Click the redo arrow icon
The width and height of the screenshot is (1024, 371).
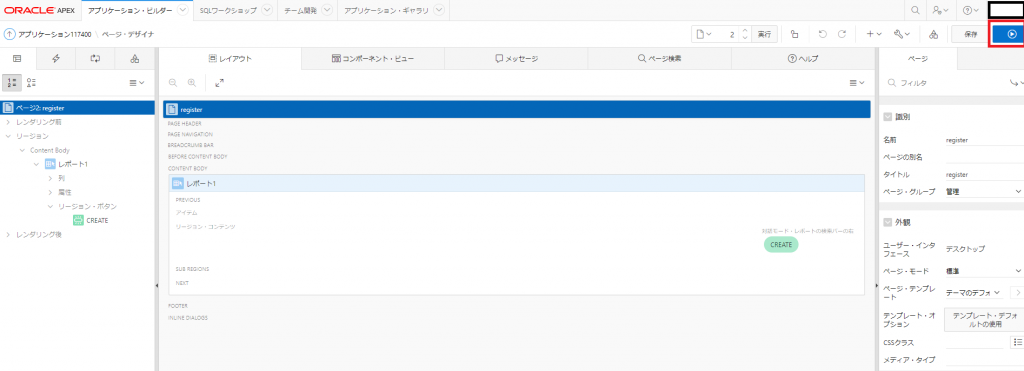842,35
